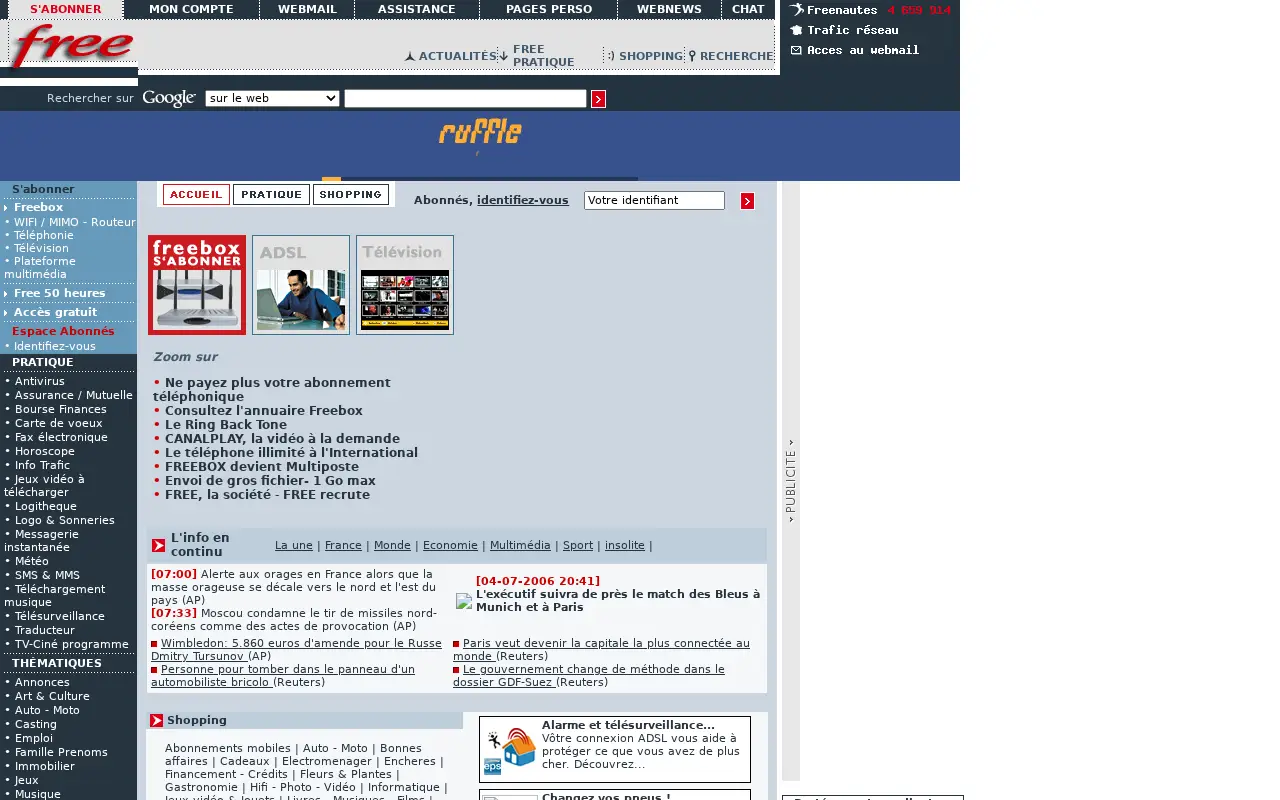This screenshot has width=1280, height=800.
Task: Switch to the PRATIQUE tab button
Action: 271,194
